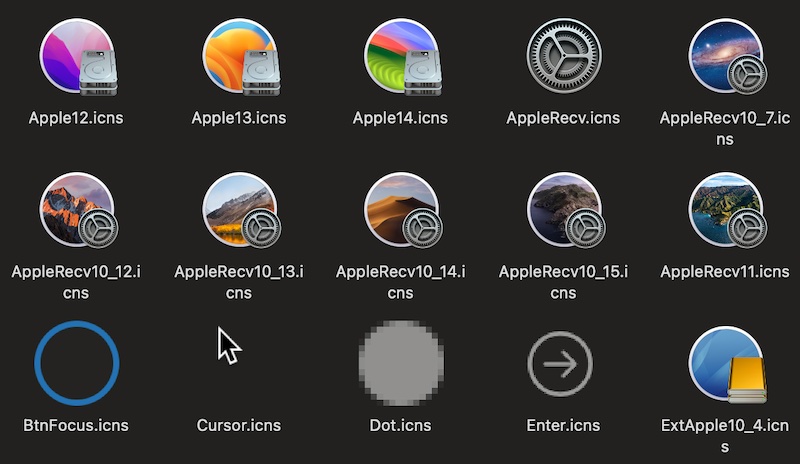This screenshot has width=800, height=464.
Task: Click the Enter.icns file name
Action: 563,425
